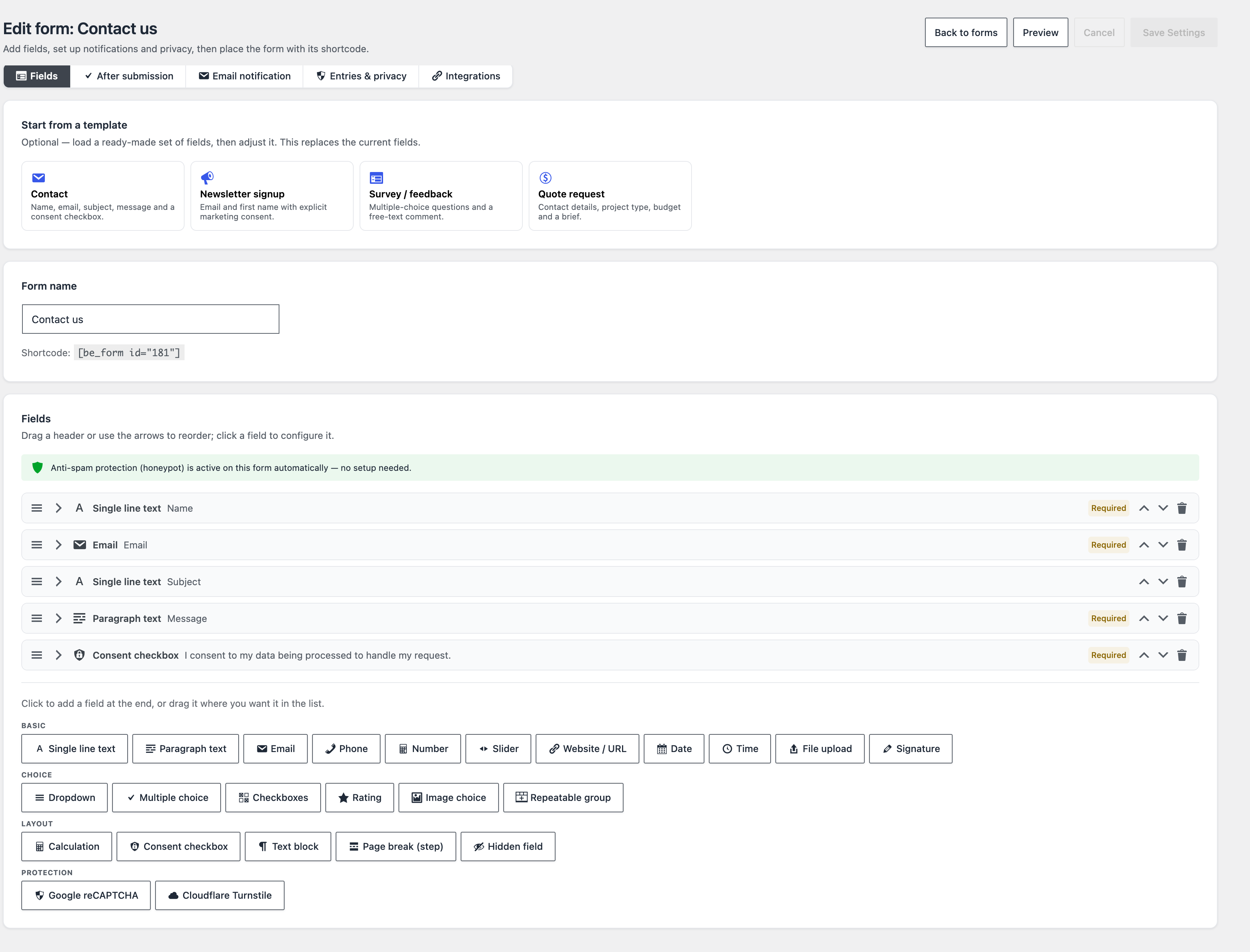Grab the drag handle of Consent checkbox field

[x=37, y=656]
